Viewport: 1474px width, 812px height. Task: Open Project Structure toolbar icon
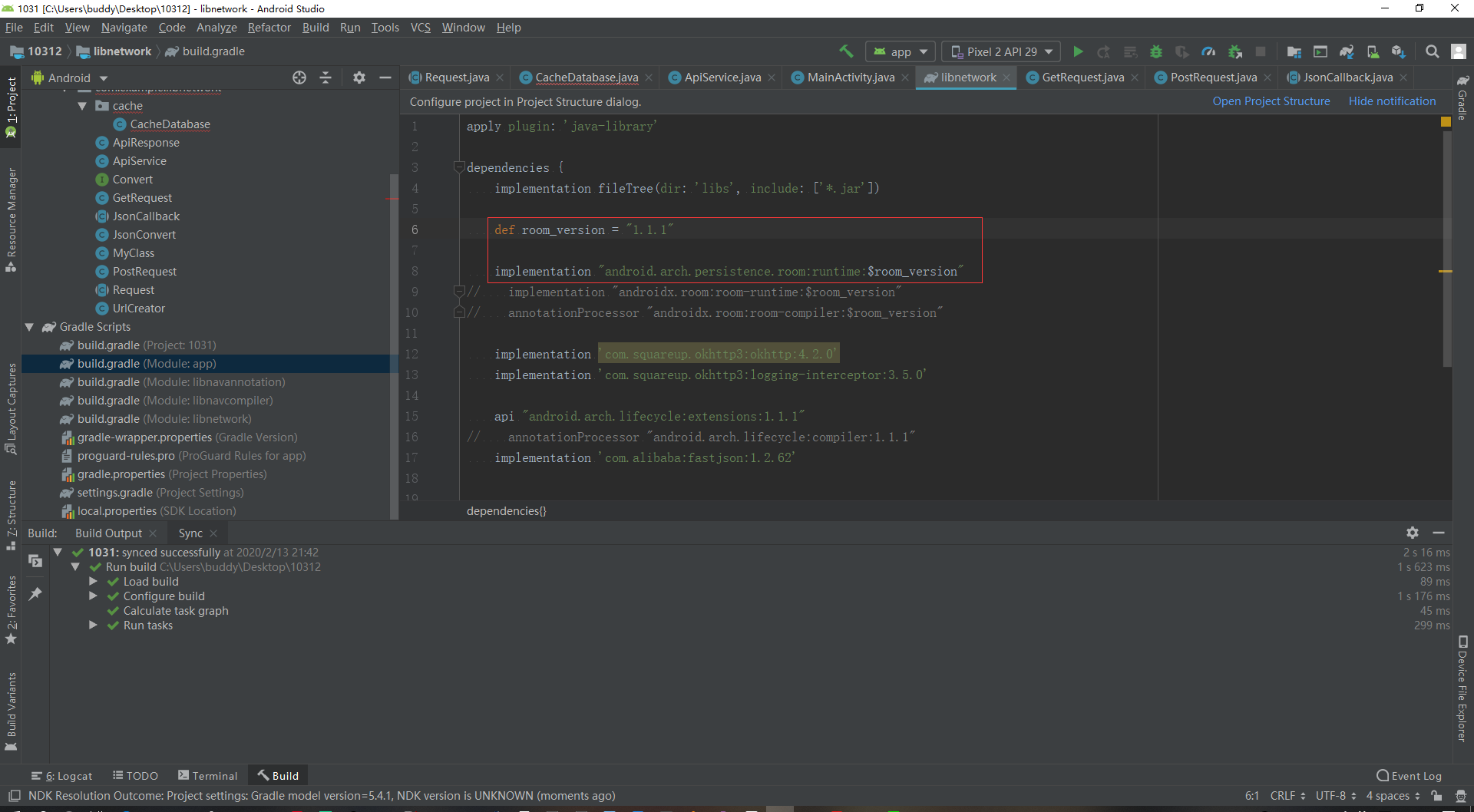tap(1294, 51)
